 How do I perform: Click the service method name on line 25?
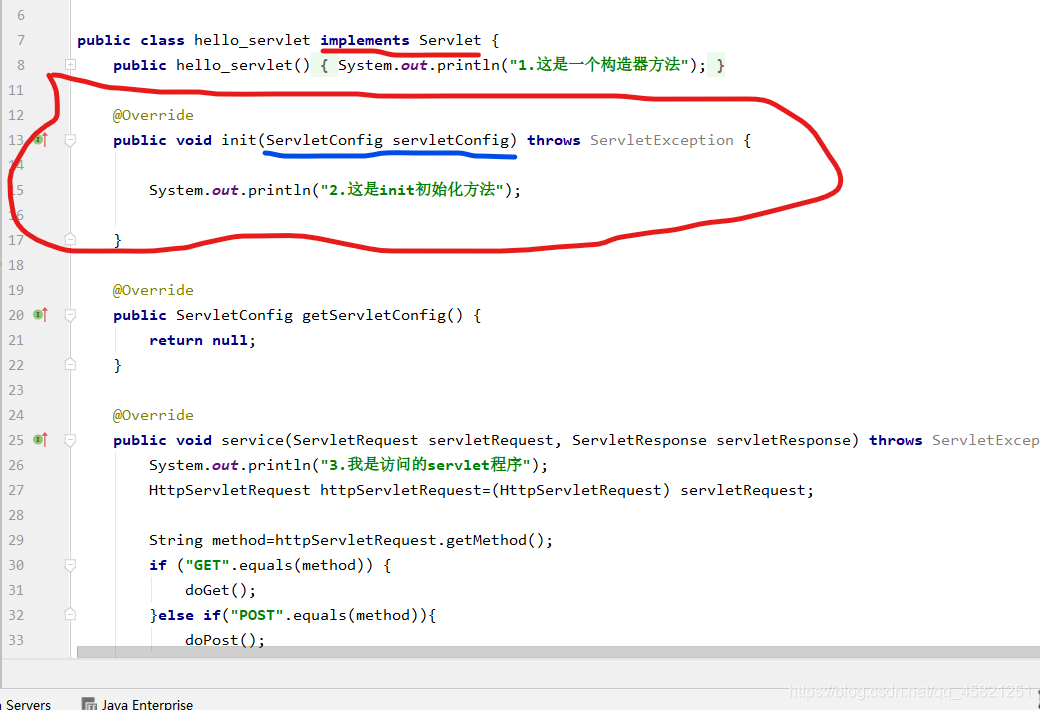252,440
